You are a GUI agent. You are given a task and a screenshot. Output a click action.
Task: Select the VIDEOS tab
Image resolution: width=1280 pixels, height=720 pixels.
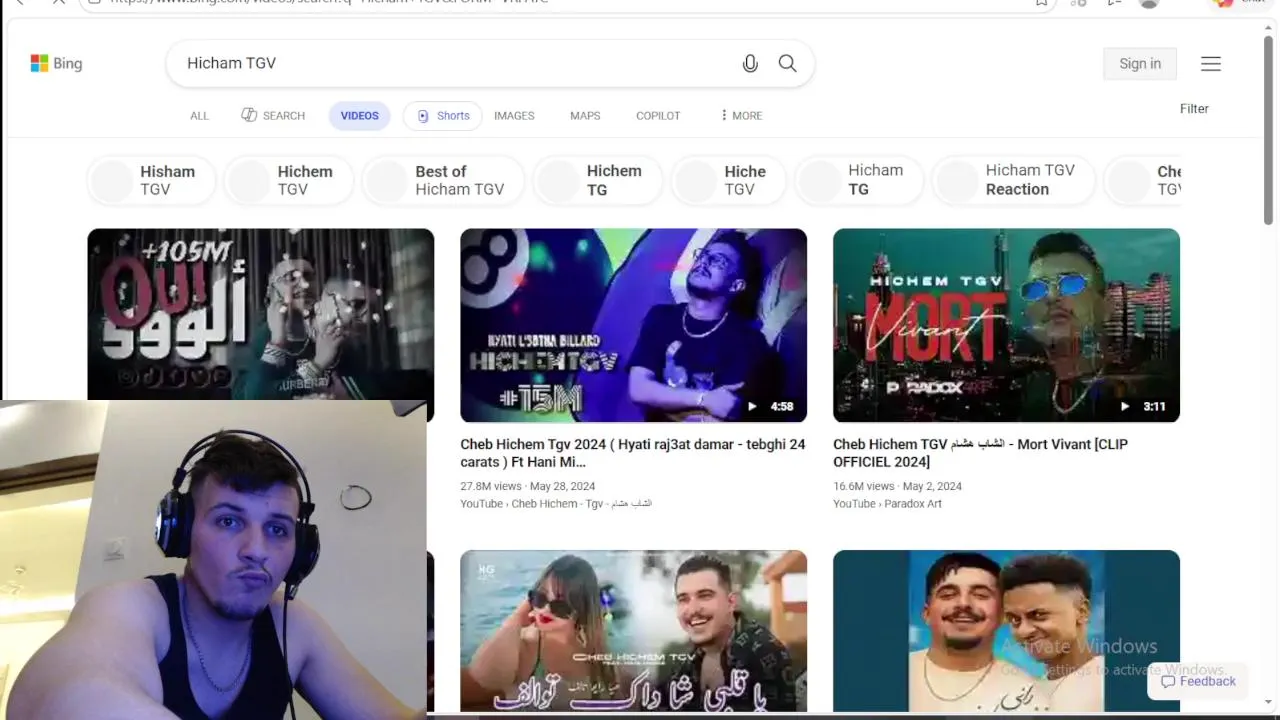click(359, 116)
